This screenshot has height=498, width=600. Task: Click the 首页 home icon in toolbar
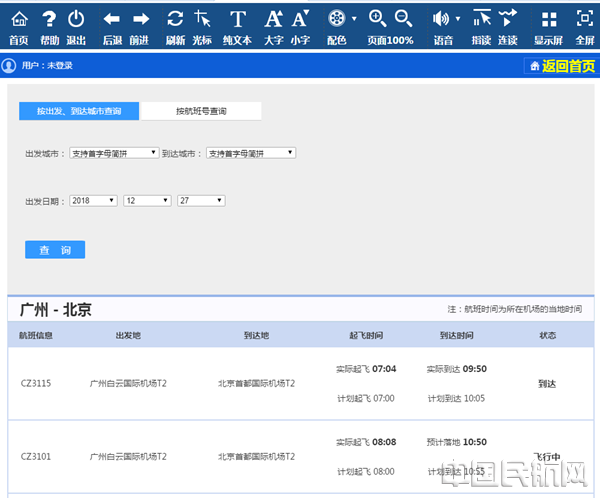click(x=18, y=20)
